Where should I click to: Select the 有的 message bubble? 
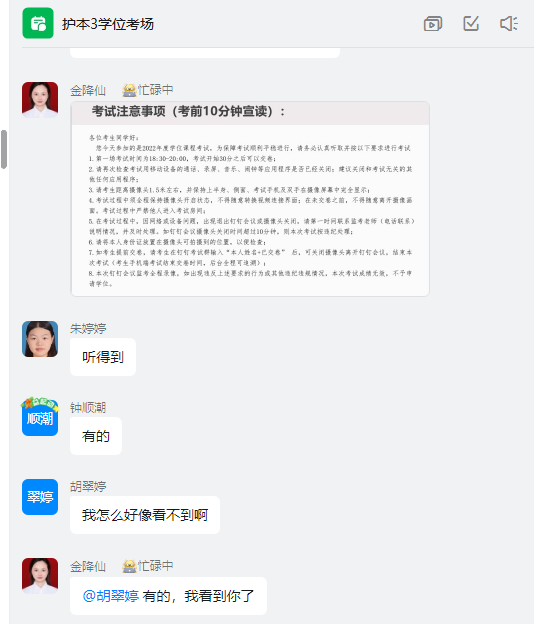coord(96,436)
